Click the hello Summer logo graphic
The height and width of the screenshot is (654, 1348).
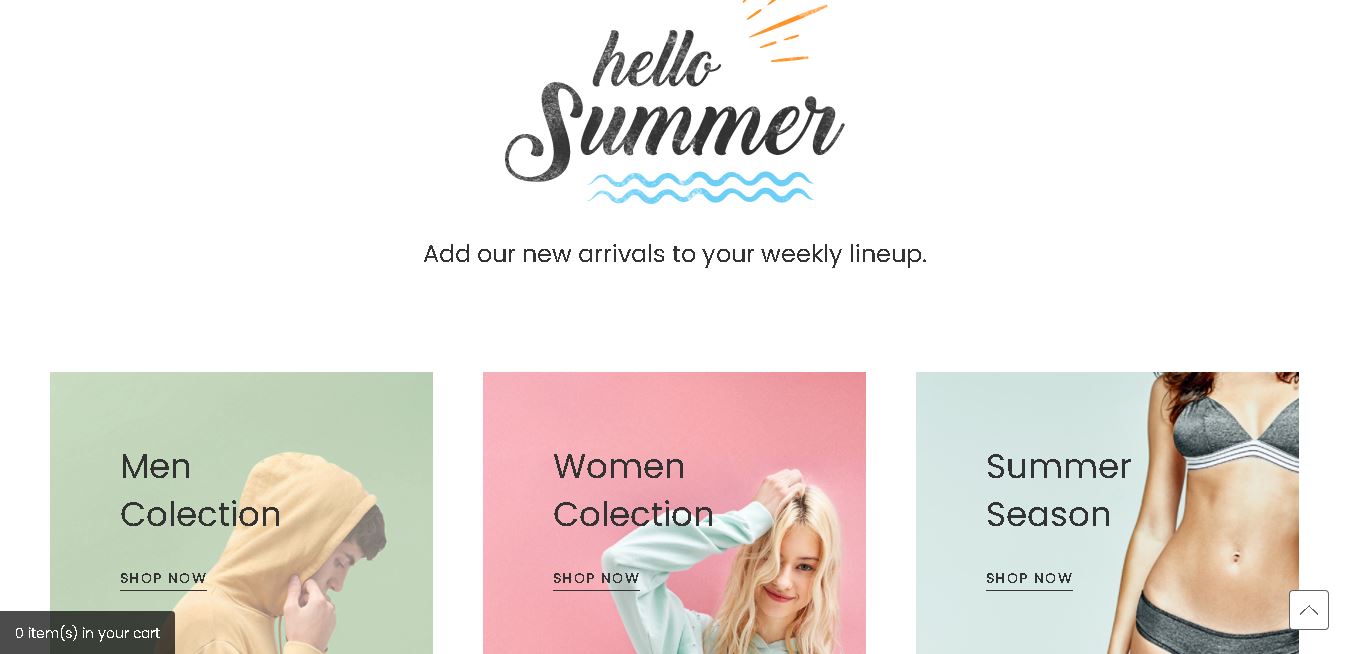click(x=675, y=102)
